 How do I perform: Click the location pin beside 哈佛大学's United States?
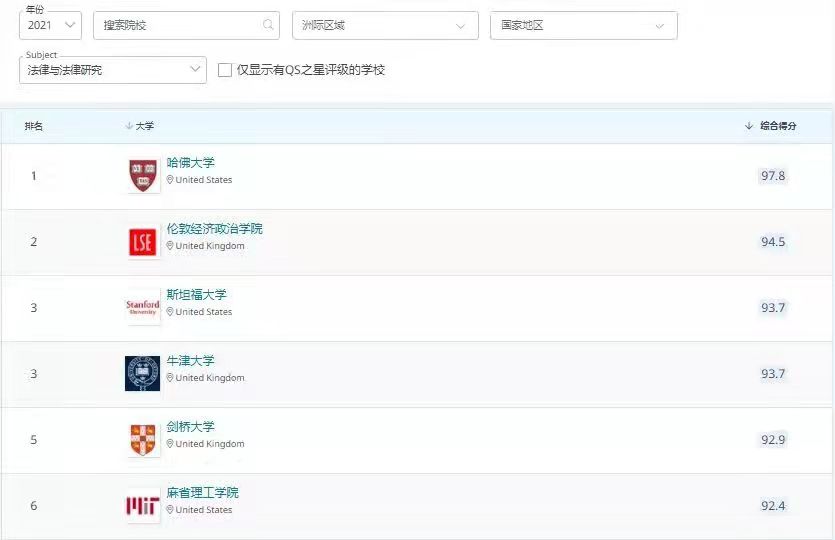tap(170, 180)
